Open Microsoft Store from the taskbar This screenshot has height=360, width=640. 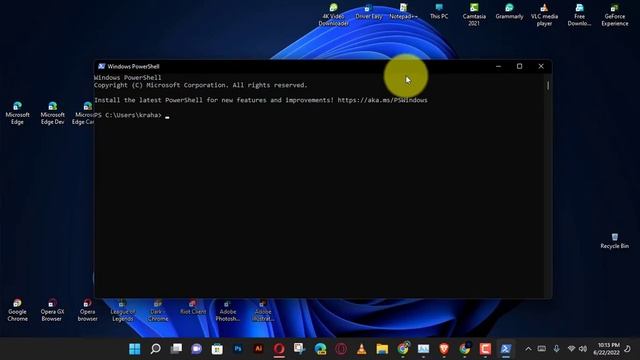(x=217, y=349)
